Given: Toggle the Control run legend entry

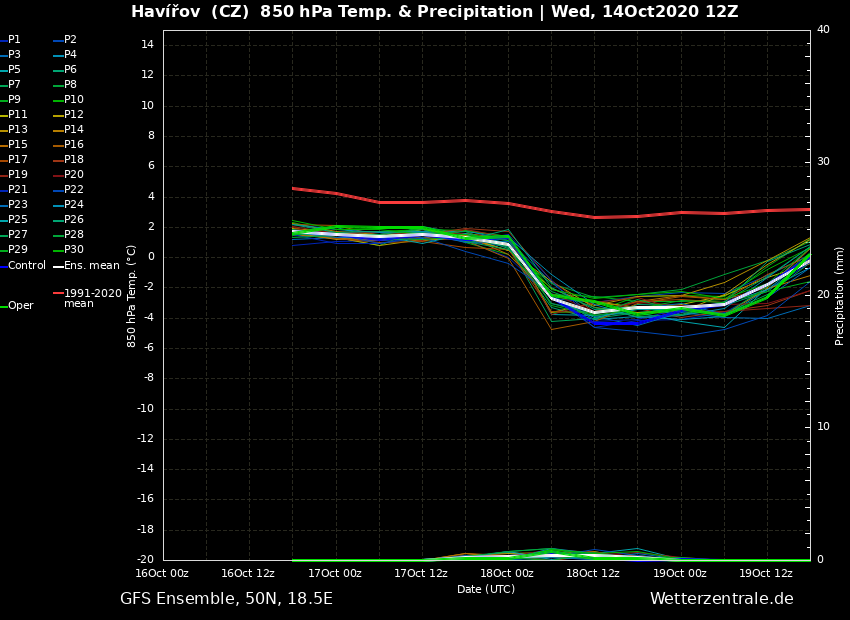Looking at the screenshot, I should tap(26, 266).
